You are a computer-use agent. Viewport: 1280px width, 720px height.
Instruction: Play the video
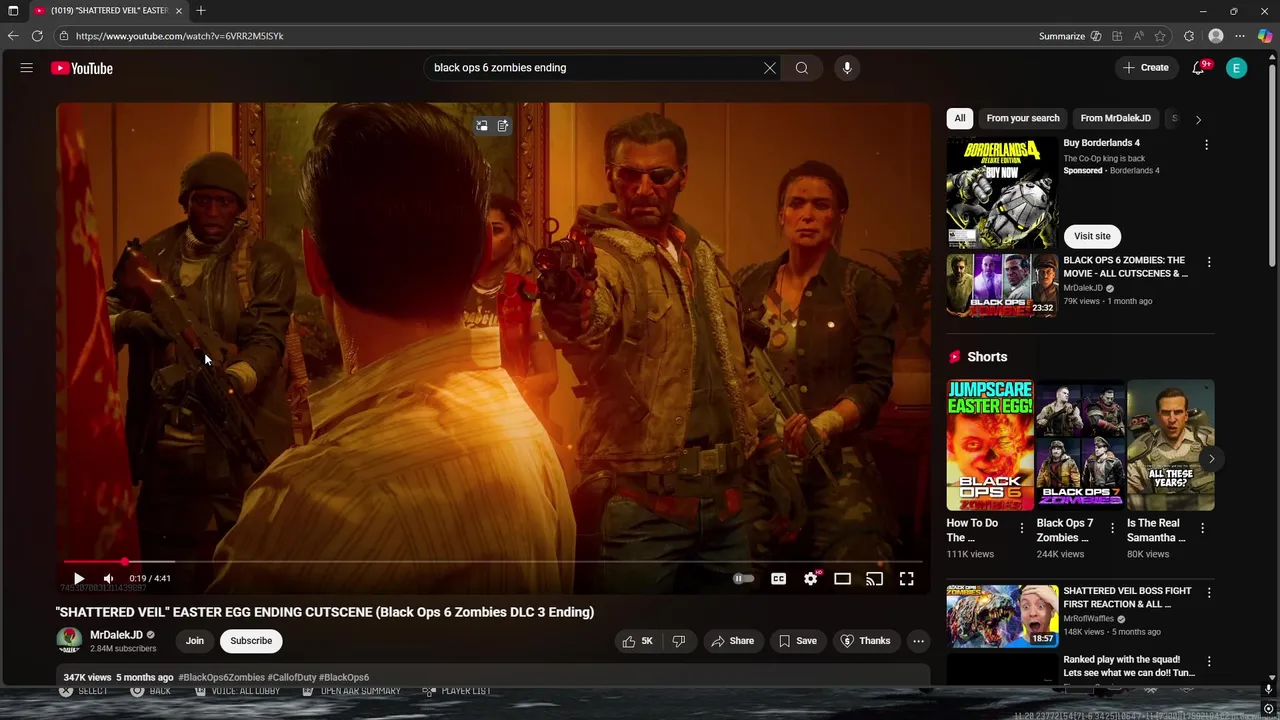coord(78,578)
